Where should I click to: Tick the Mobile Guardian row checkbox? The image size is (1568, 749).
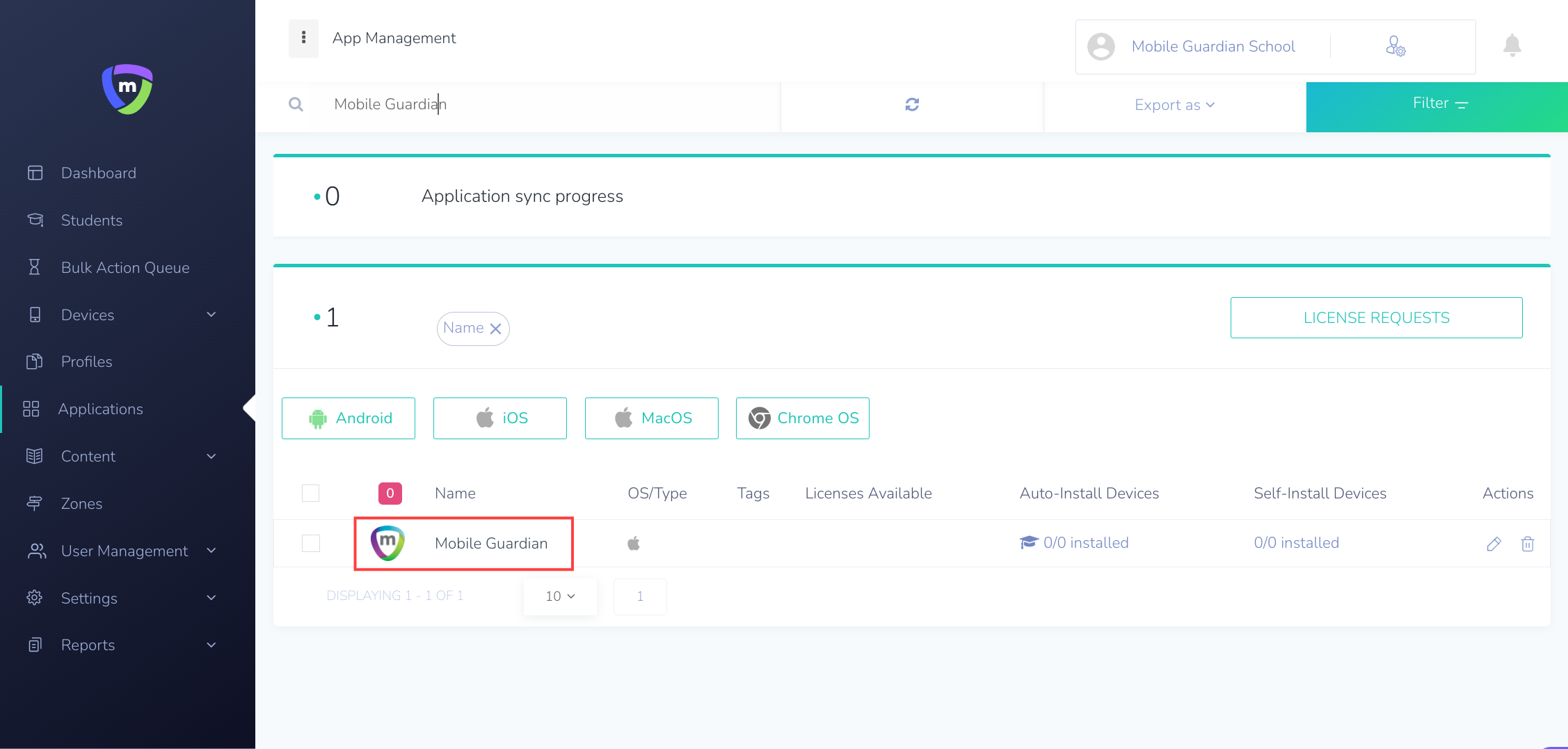tap(310, 543)
